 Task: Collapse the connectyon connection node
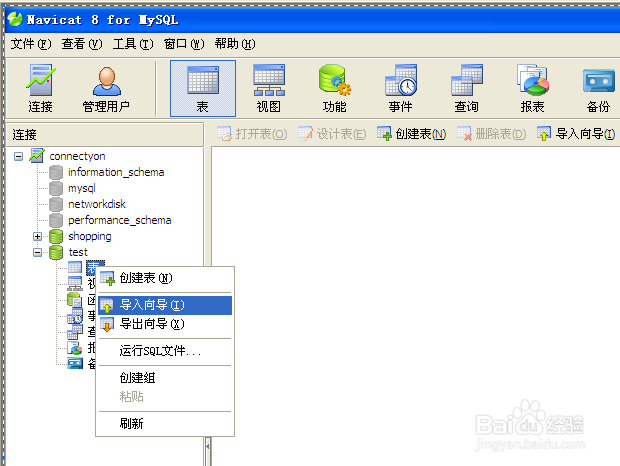(x=18, y=157)
